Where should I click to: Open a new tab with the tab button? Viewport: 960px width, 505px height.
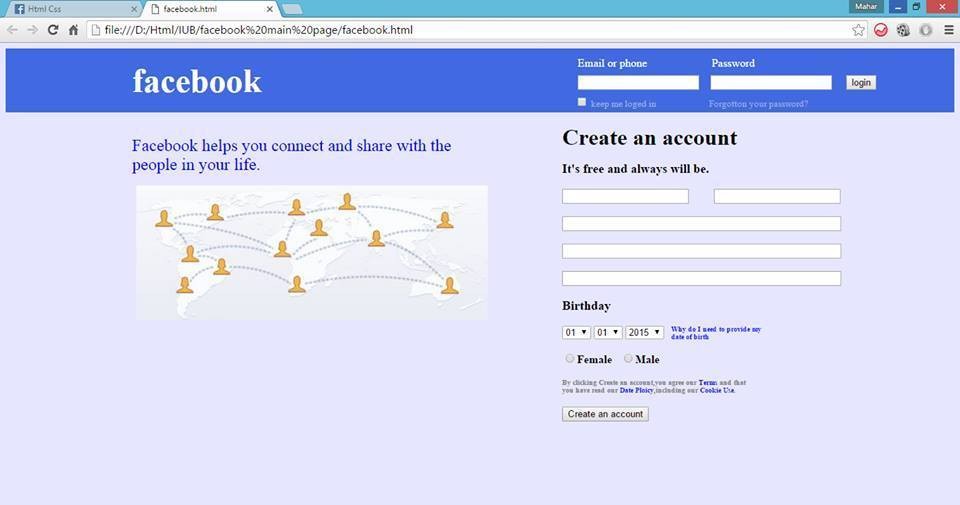coord(292,9)
